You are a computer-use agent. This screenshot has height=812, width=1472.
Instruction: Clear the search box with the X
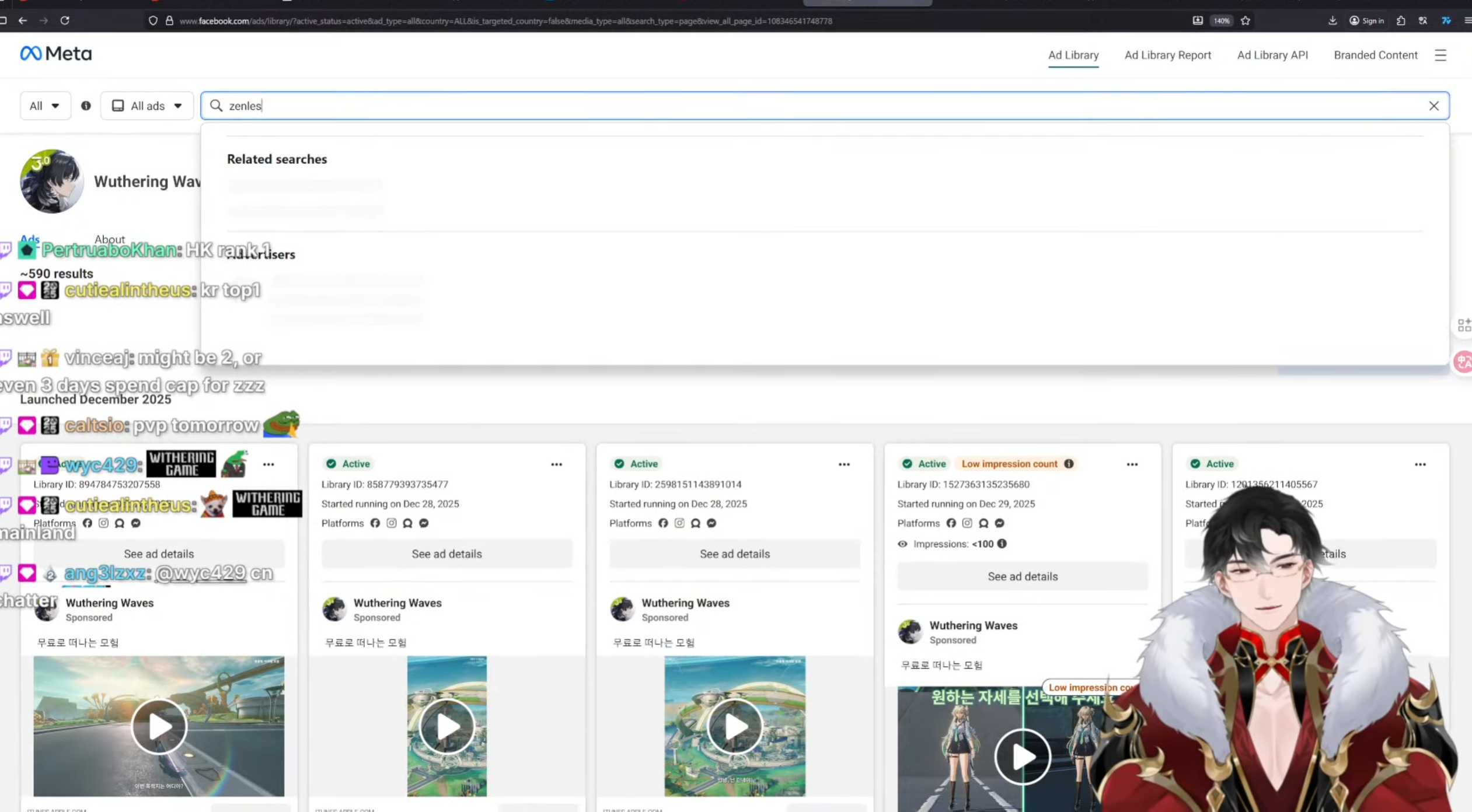(x=1433, y=106)
